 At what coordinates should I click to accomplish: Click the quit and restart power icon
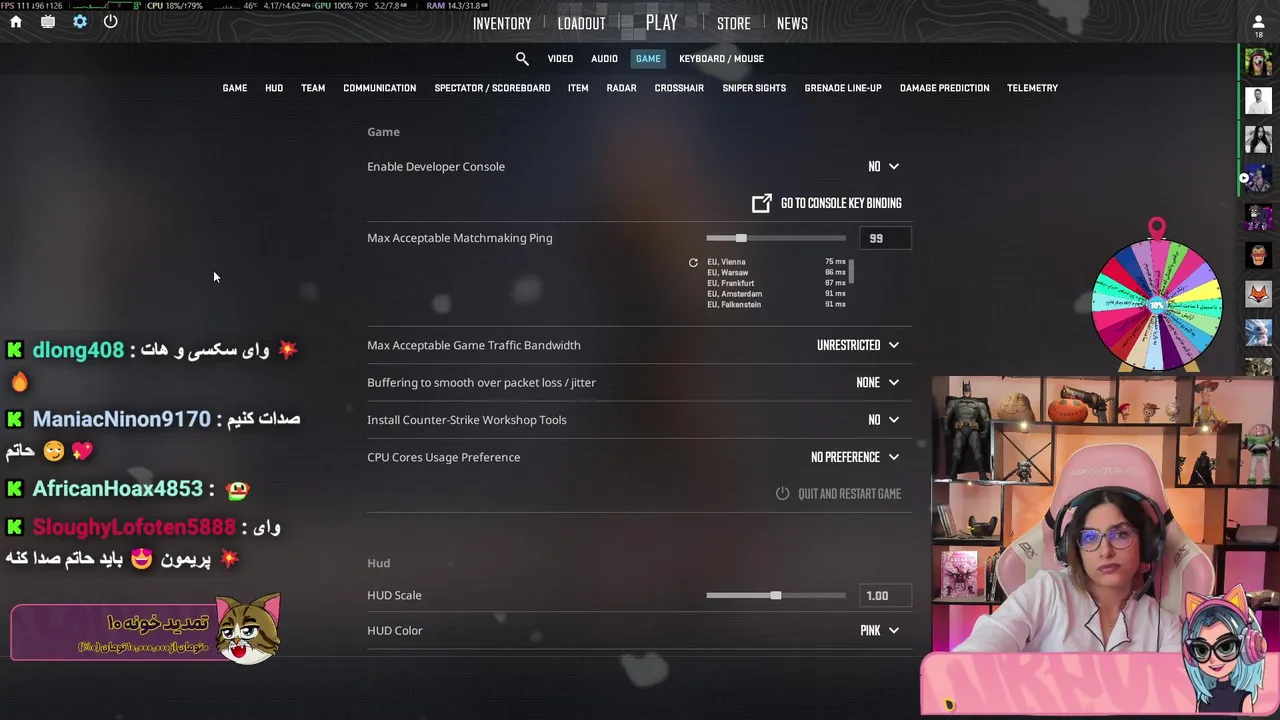(x=782, y=494)
